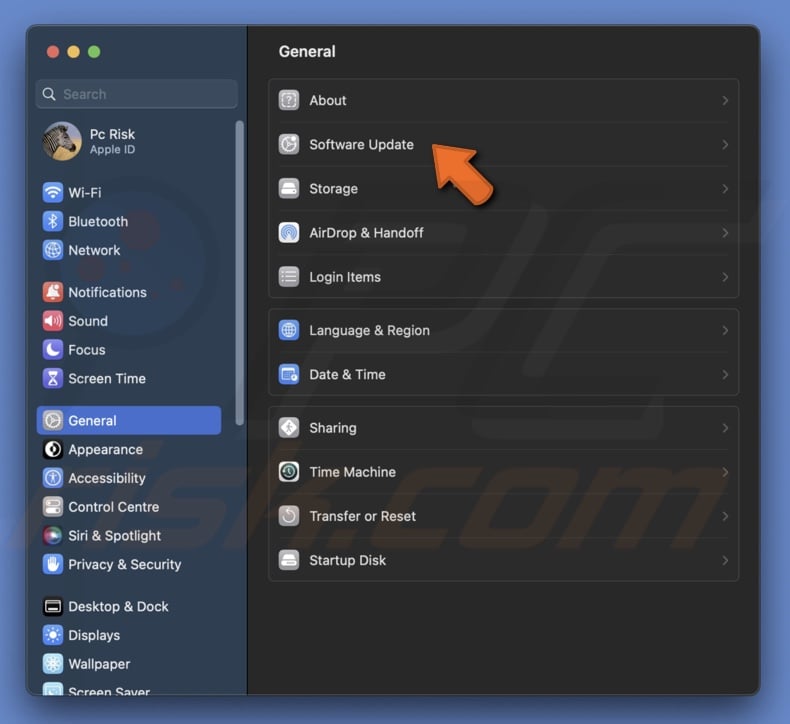Image resolution: width=790 pixels, height=724 pixels.
Task: Click the Wallpaper icon in sidebar
Action: pyautogui.click(x=53, y=664)
